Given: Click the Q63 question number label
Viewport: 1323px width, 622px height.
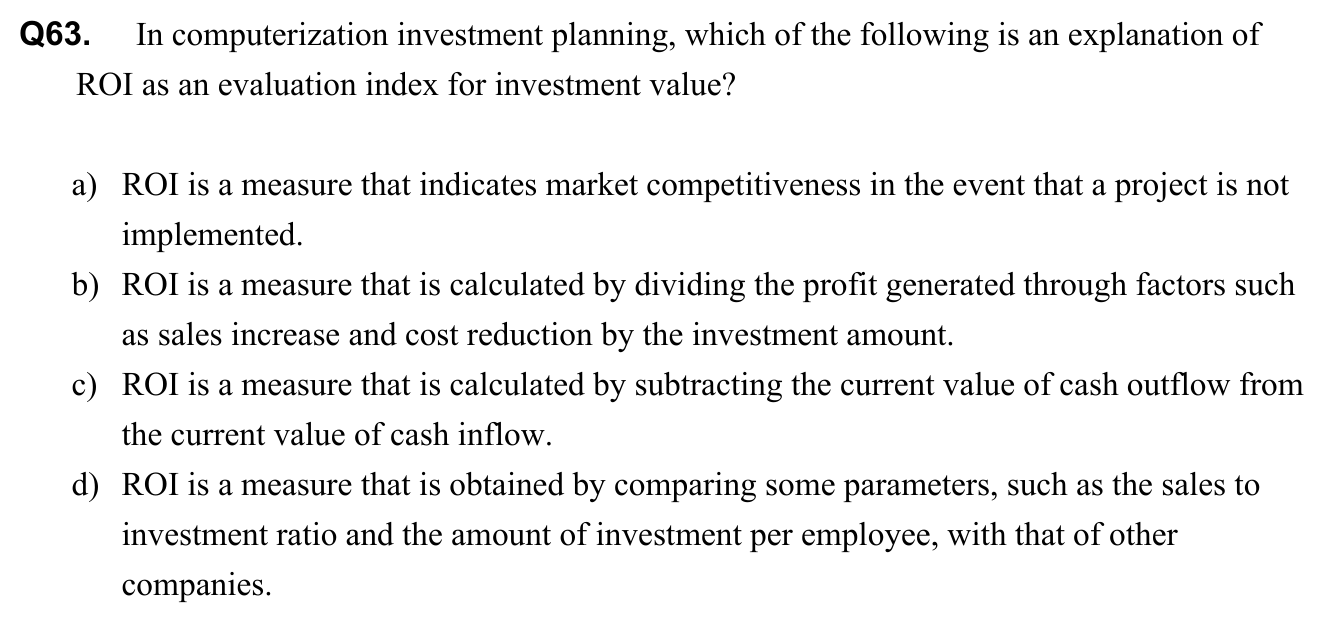Looking at the screenshot, I should (56, 37).
